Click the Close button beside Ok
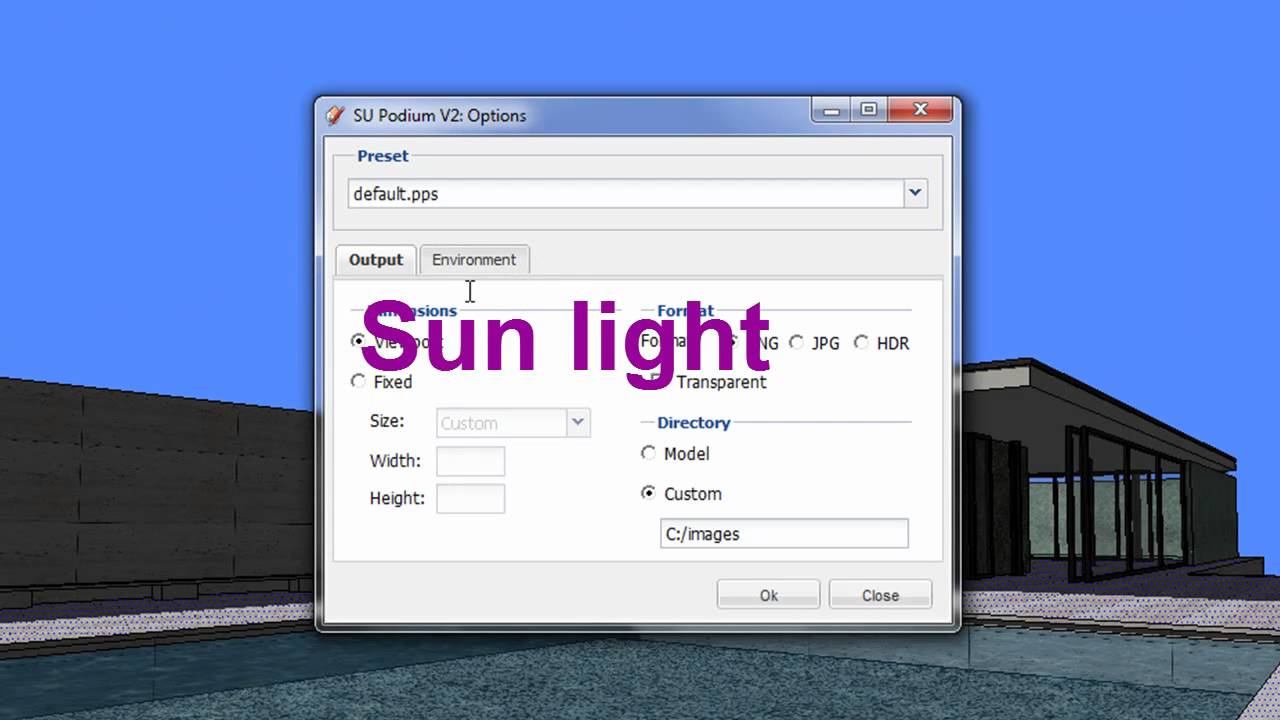The height and width of the screenshot is (720, 1280). [x=880, y=595]
